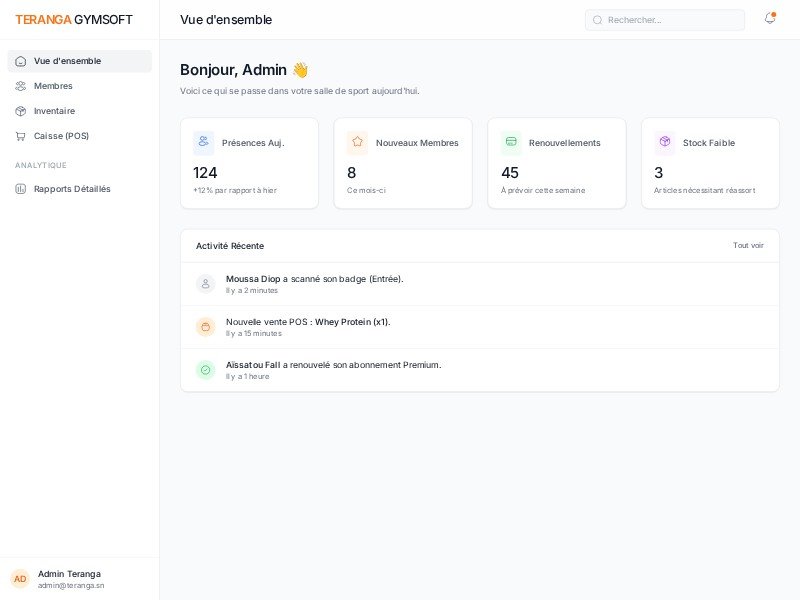Click the Renouvellements card icon
Screen dimensions: 800x600
point(511,142)
